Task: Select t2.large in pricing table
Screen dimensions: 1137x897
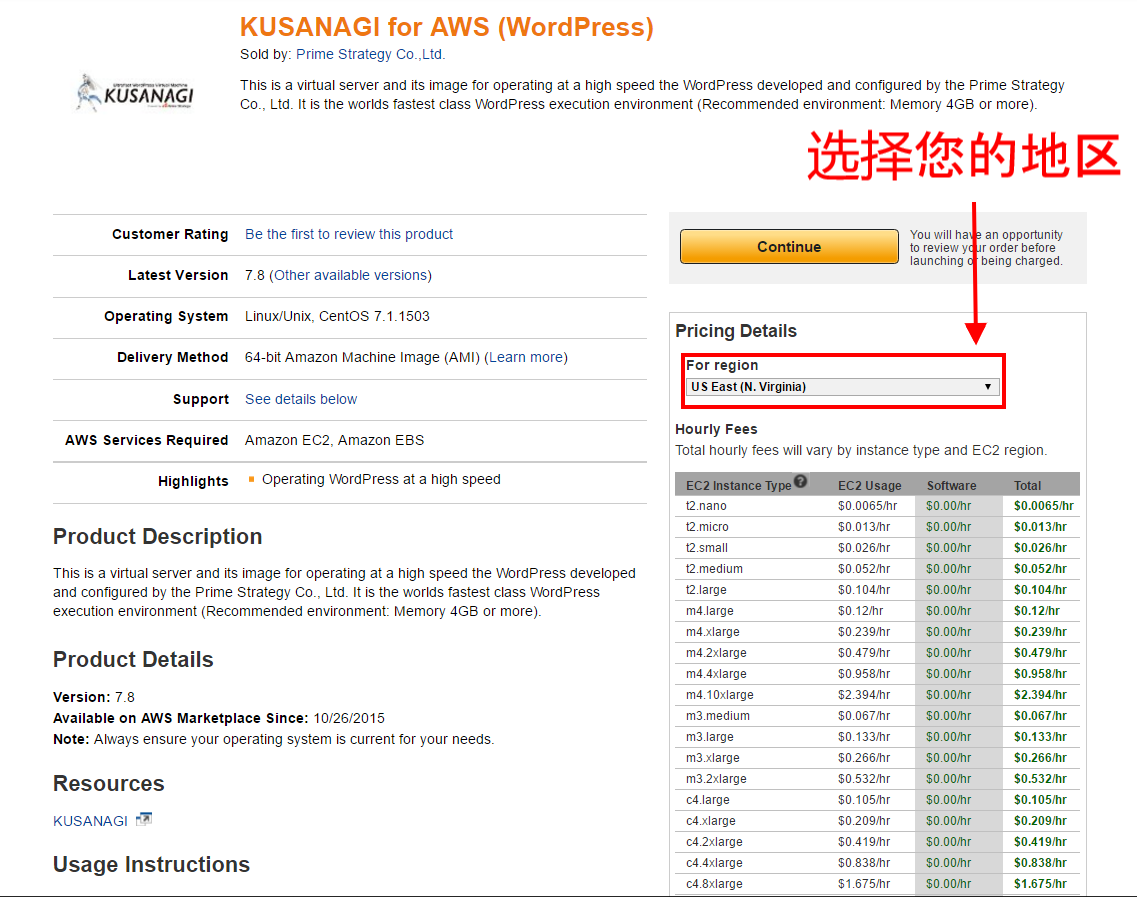Action: (706, 590)
